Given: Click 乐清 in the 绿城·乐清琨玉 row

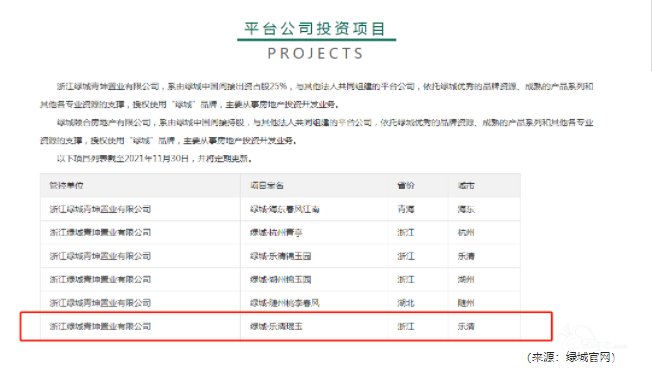Looking at the screenshot, I should [x=466, y=326].
